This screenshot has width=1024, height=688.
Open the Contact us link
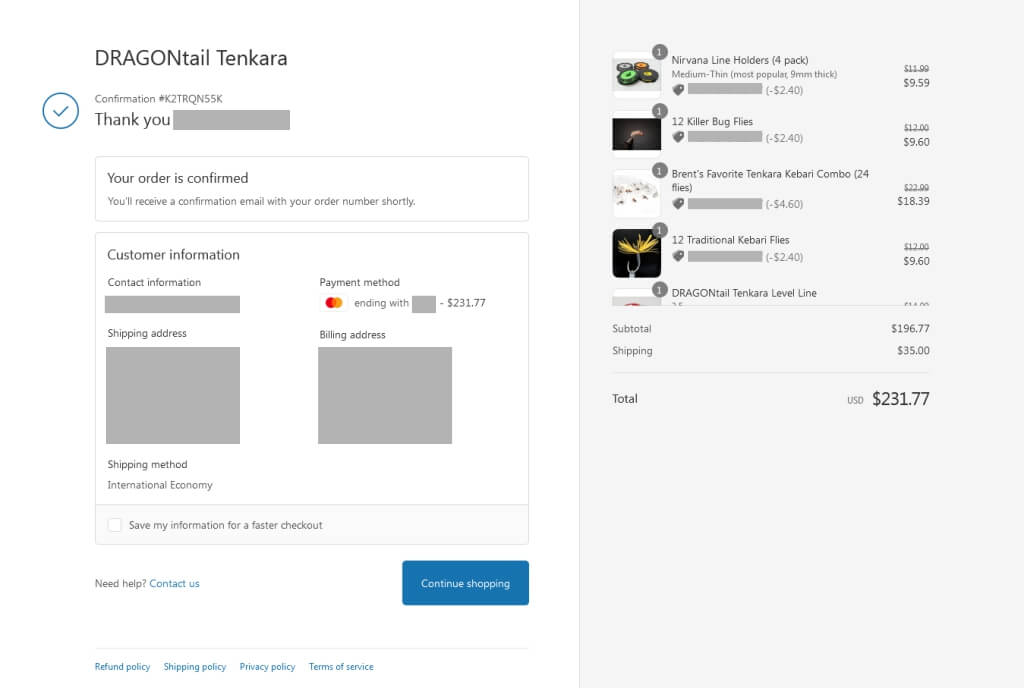coord(174,584)
